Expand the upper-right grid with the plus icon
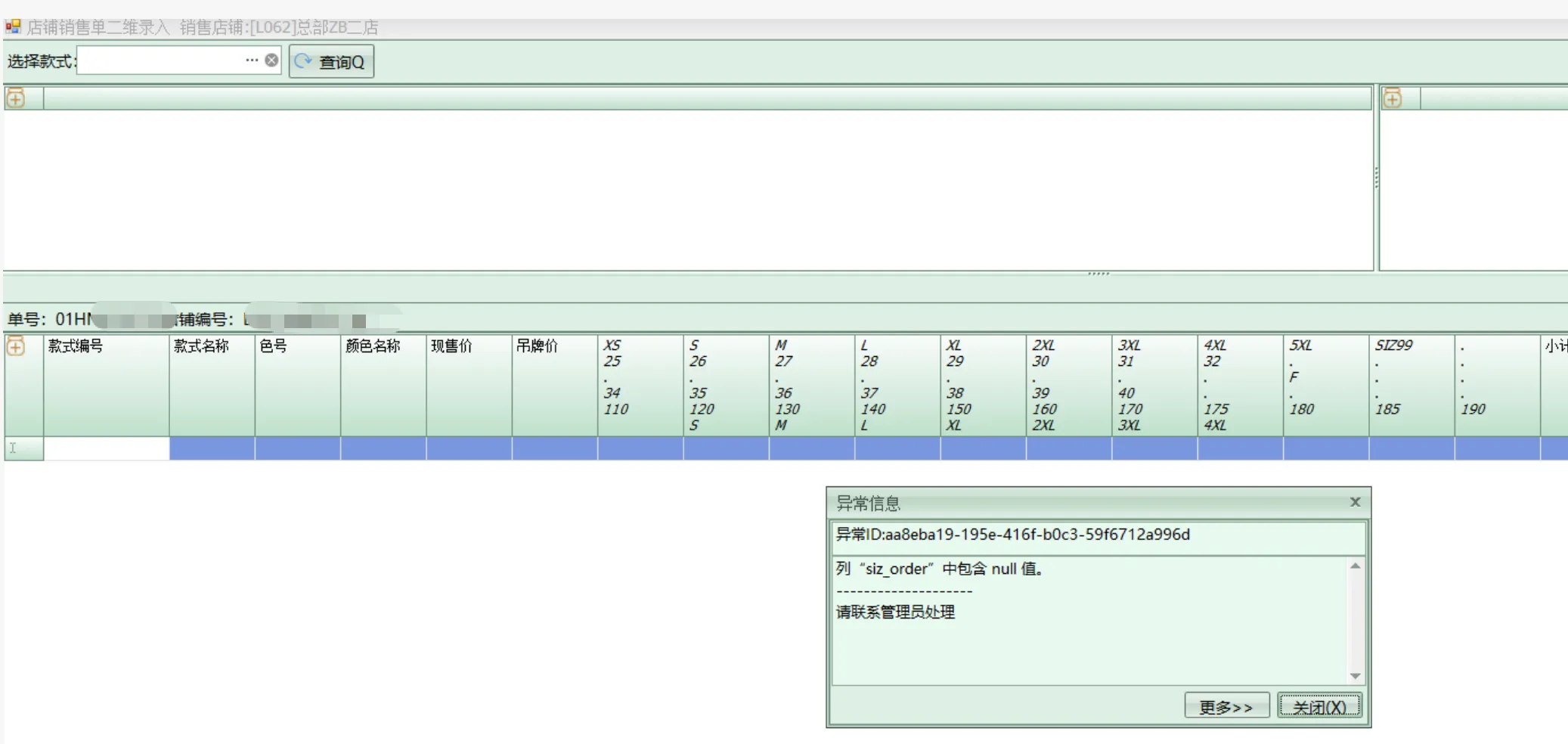1568x744 pixels. [x=1393, y=98]
